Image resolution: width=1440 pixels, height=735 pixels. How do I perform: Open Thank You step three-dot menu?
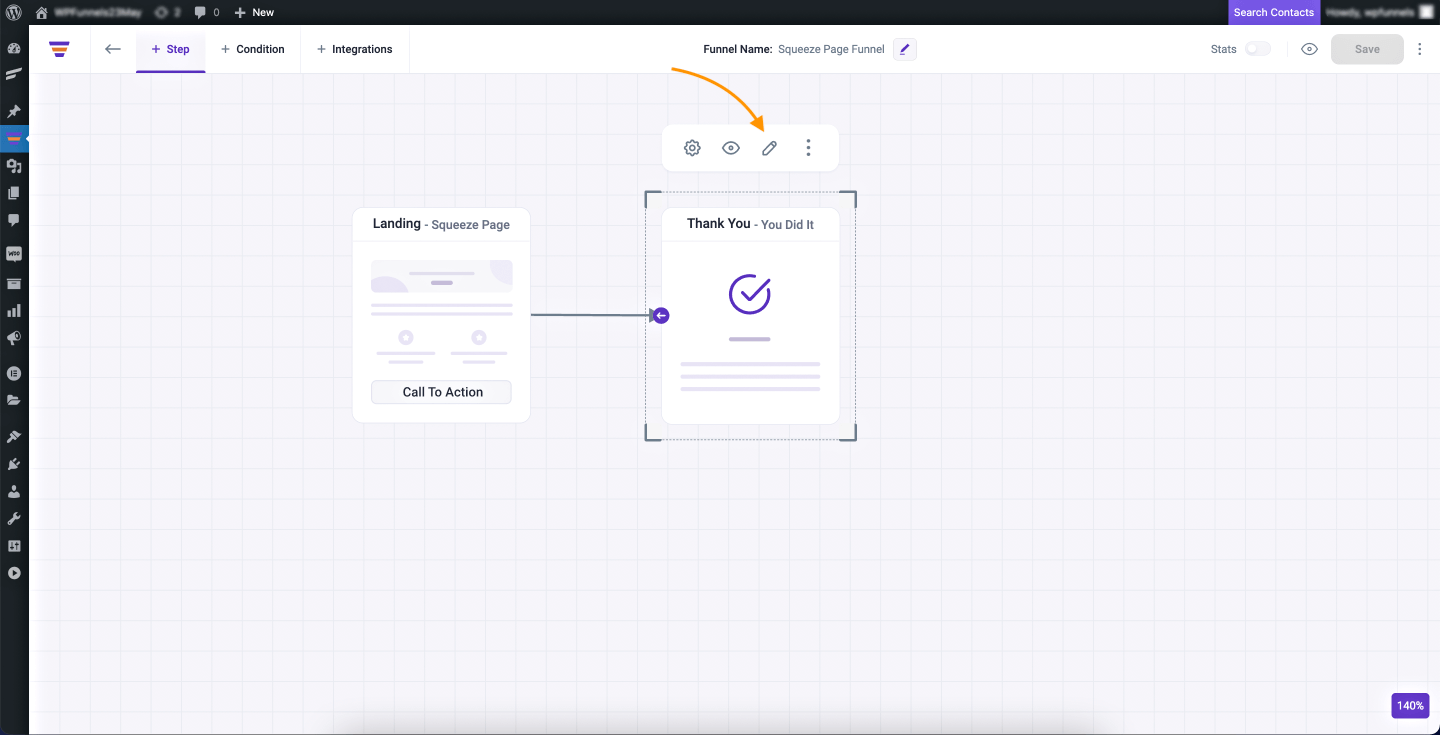[808, 148]
